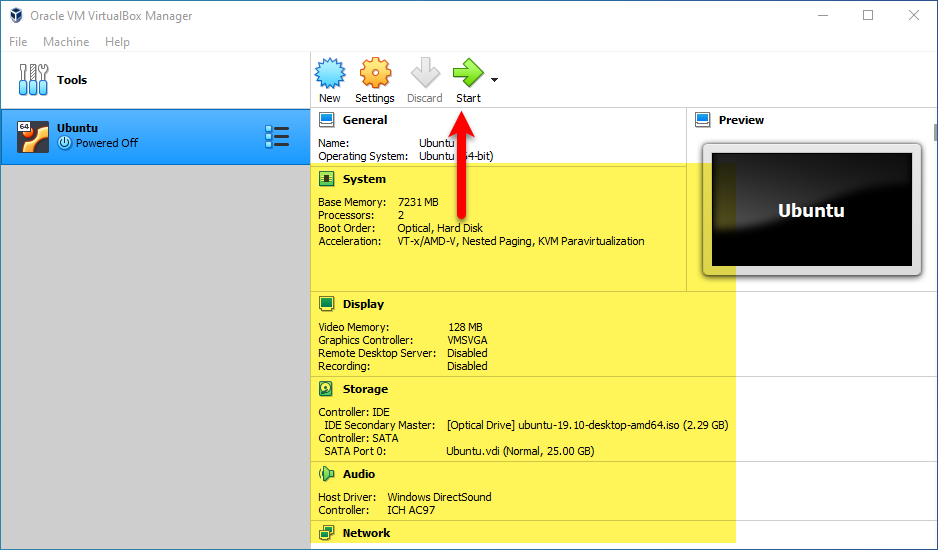Click the Ubuntu.vdi SATA Port 0 entry
Screen dimensions: 938x550
click(520, 451)
